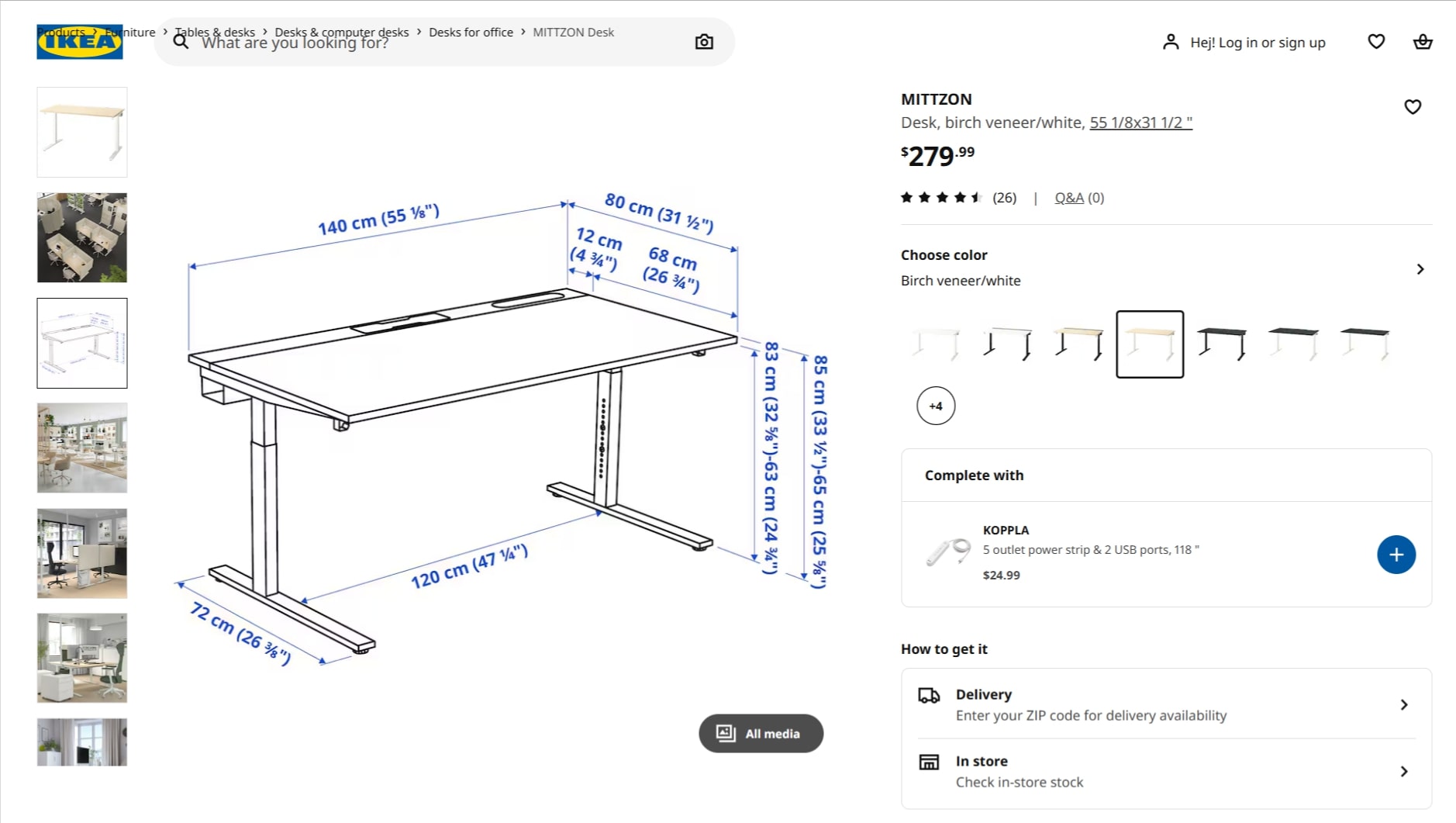Click the selected birch veneer/white swatch

1150,344
